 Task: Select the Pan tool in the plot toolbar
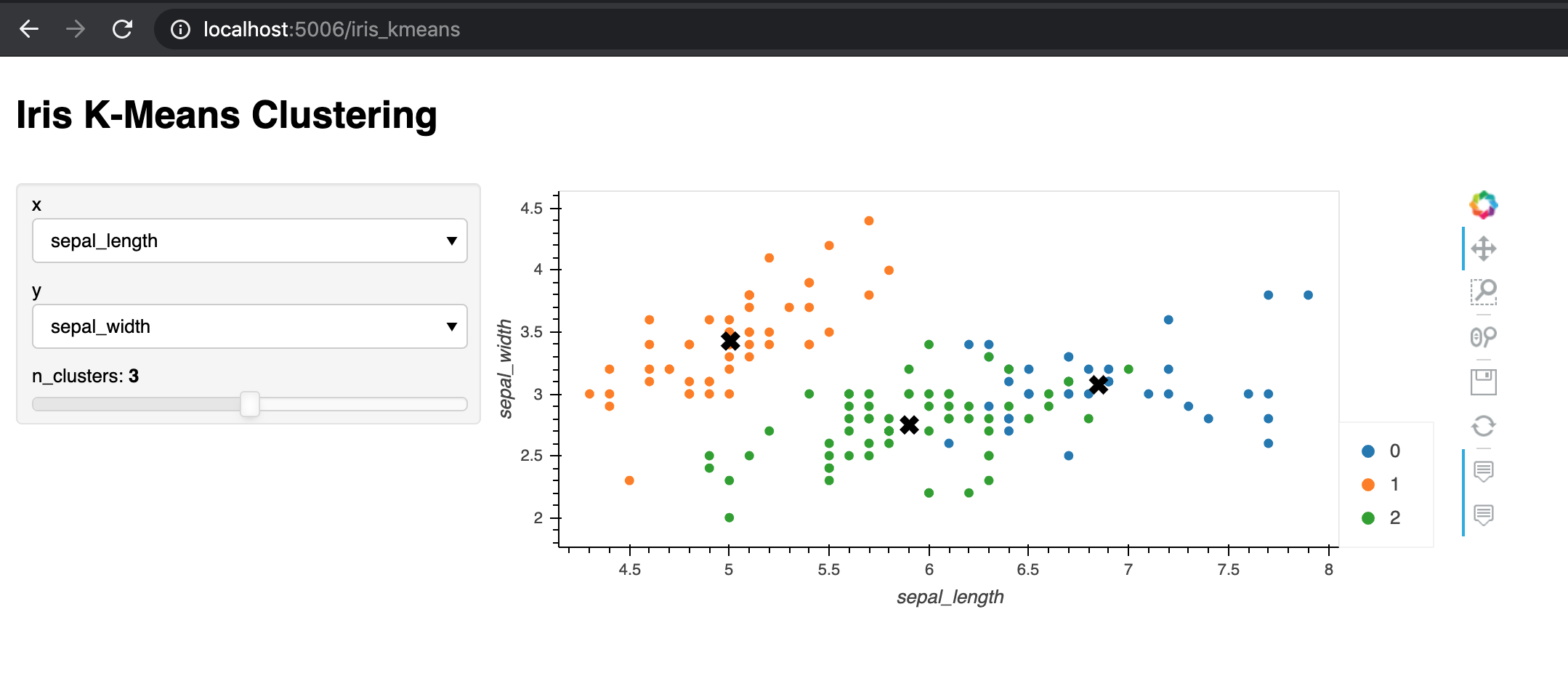(x=1484, y=247)
